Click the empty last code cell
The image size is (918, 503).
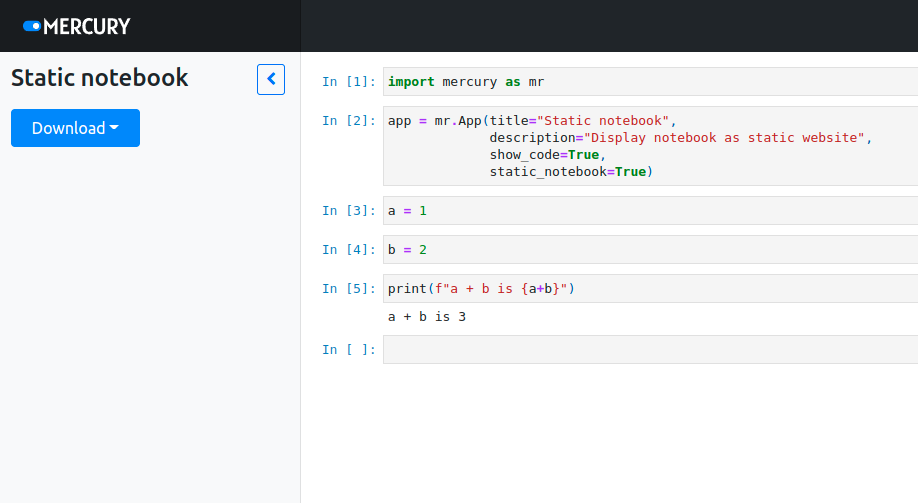click(x=650, y=350)
